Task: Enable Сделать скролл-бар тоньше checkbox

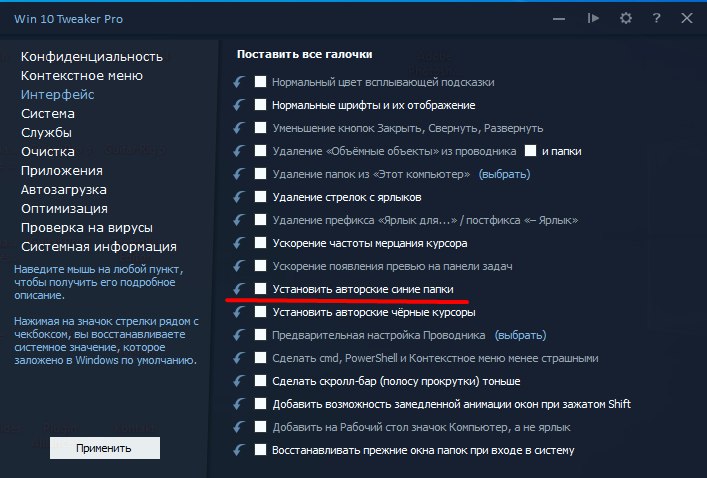Action: point(260,380)
